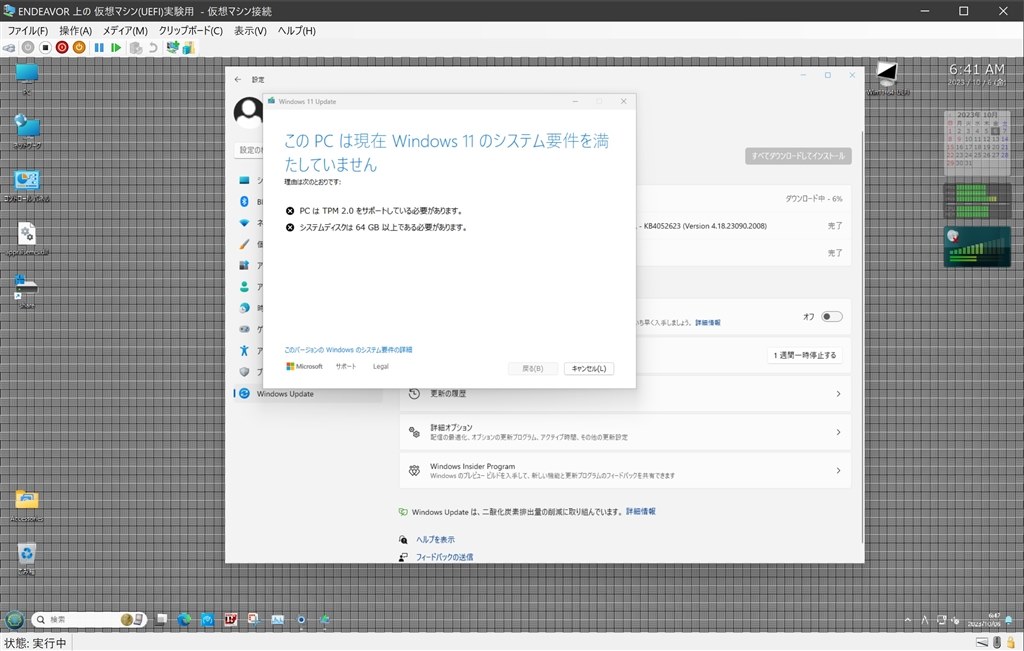Toggle the オフ switch for latest updates
Image resolution: width=1024 pixels, height=651 pixels.
click(832, 317)
